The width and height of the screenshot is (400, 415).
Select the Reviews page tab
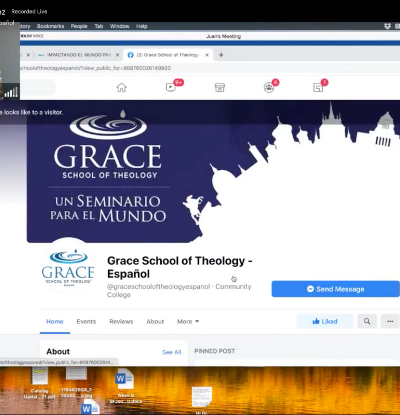(x=121, y=321)
